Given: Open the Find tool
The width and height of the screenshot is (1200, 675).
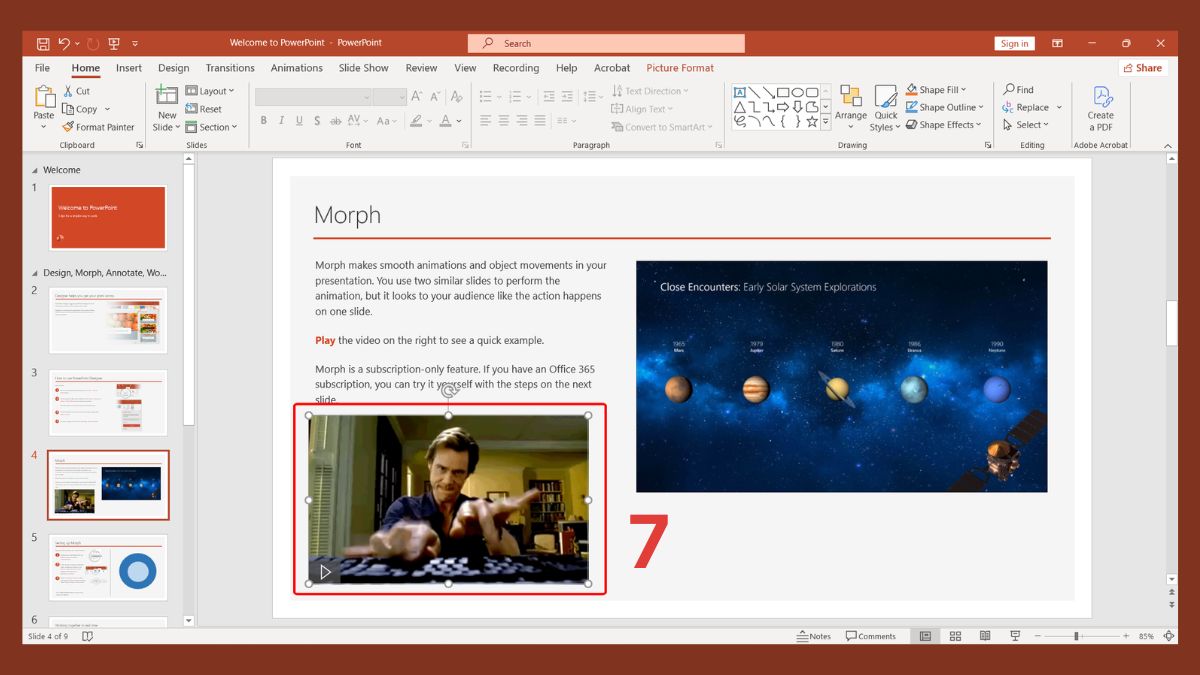Looking at the screenshot, I should pyautogui.click(x=1028, y=89).
